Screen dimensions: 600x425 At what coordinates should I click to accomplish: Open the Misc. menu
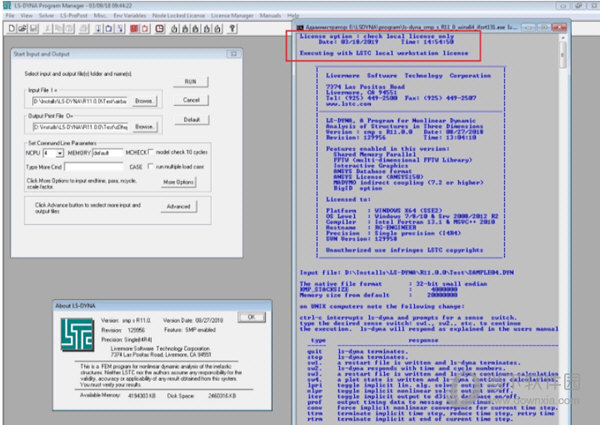(x=100, y=16)
